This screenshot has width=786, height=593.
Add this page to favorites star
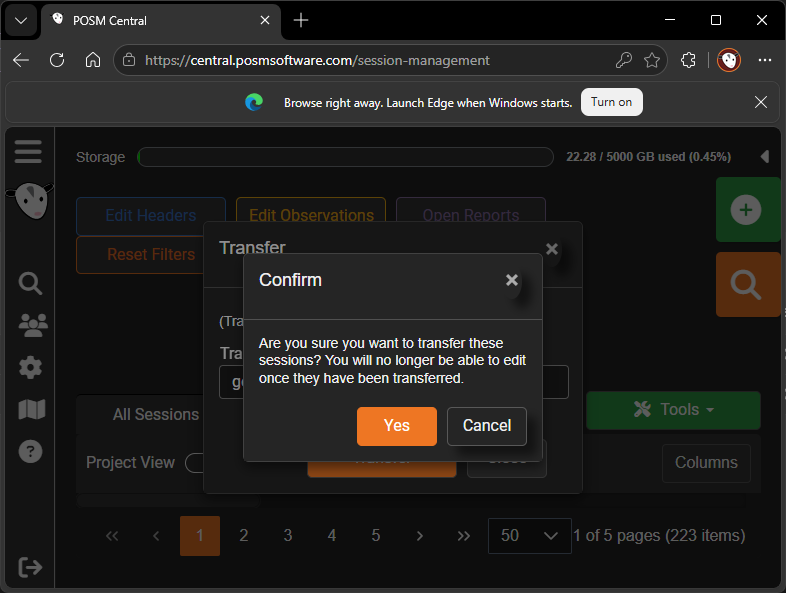point(652,60)
